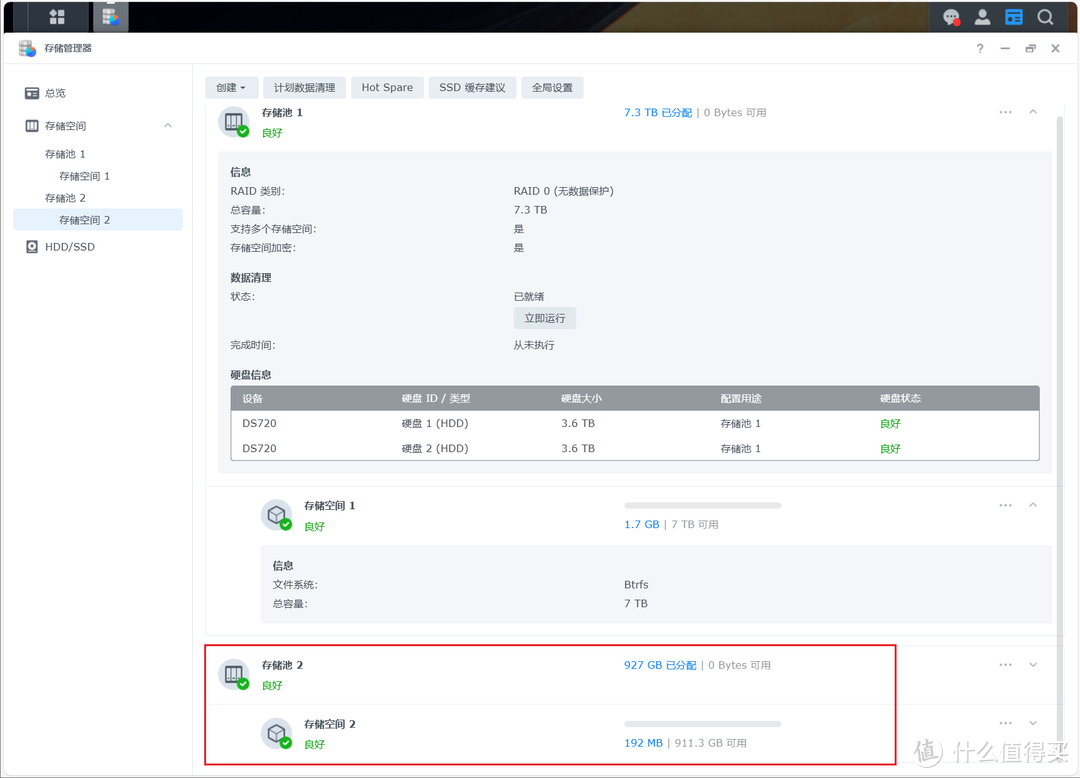Image resolution: width=1080 pixels, height=778 pixels.
Task: Click the help question mark icon
Action: [x=980, y=49]
